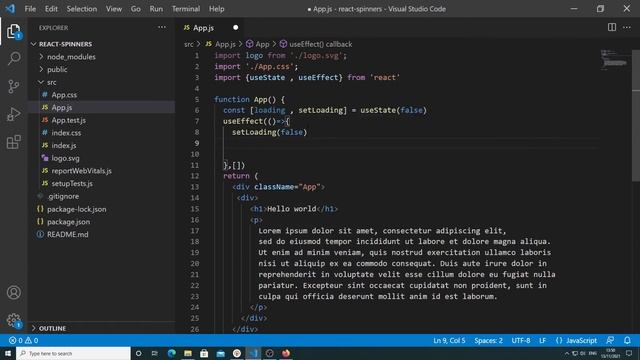Launch Microsoft Edge from the taskbar
Viewport: 640px width, 360px height.
(171, 353)
